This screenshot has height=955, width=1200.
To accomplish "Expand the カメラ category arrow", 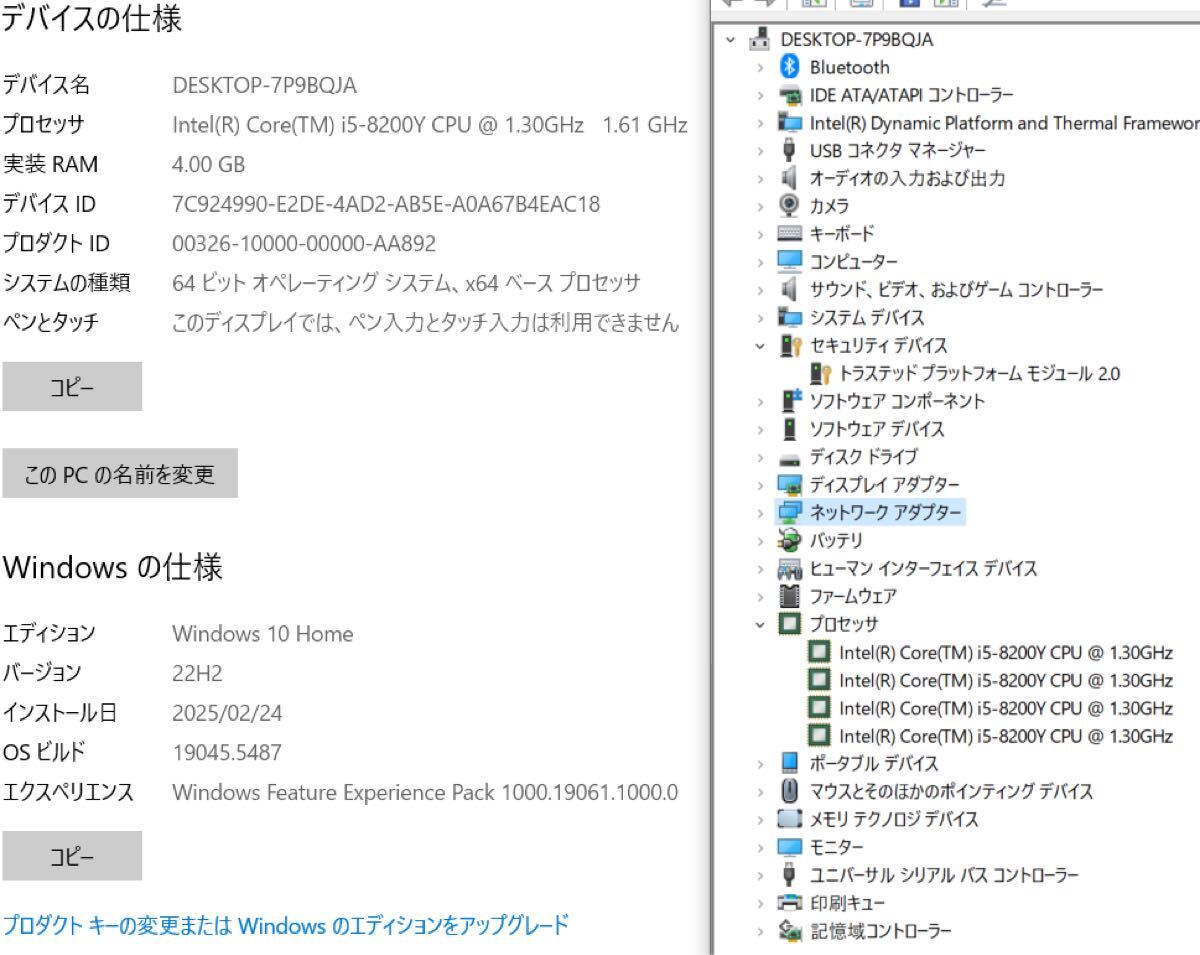I will [x=761, y=207].
